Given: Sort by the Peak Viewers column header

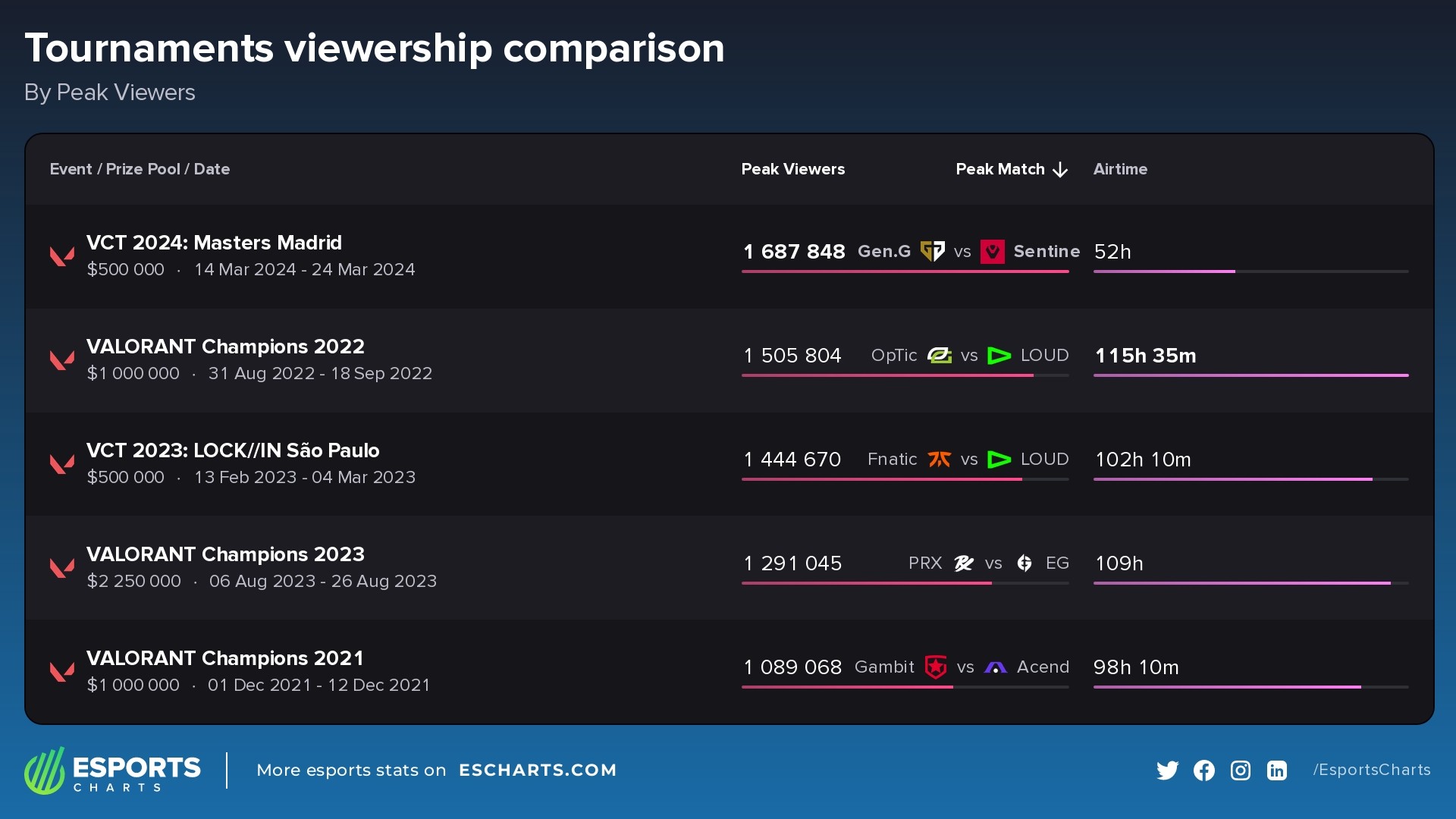Looking at the screenshot, I should click(793, 169).
